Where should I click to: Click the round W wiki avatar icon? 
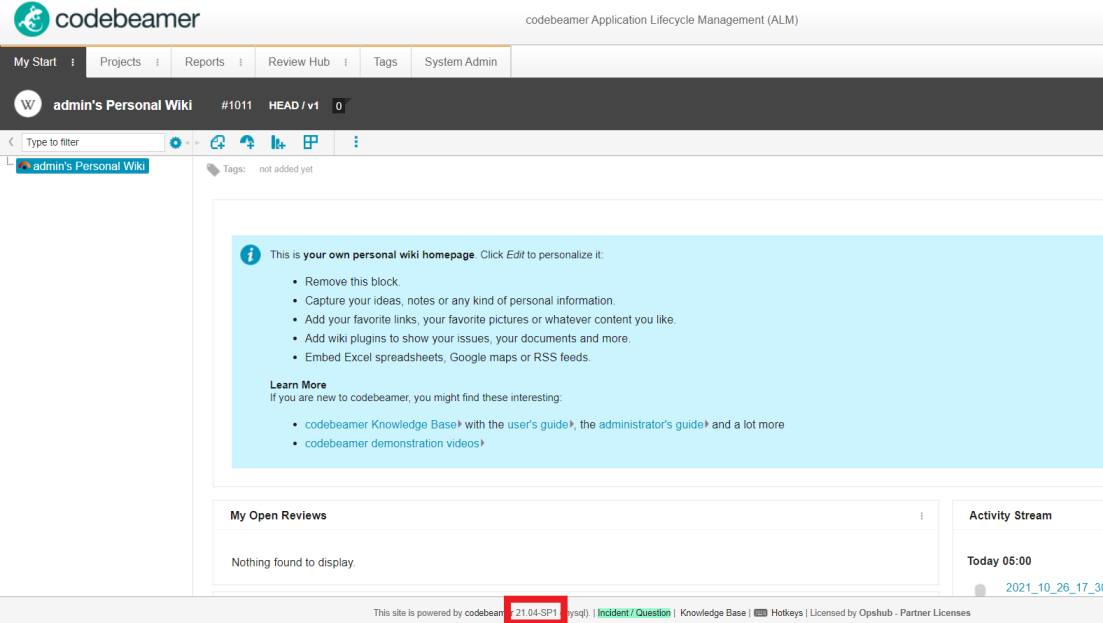click(28, 104)
